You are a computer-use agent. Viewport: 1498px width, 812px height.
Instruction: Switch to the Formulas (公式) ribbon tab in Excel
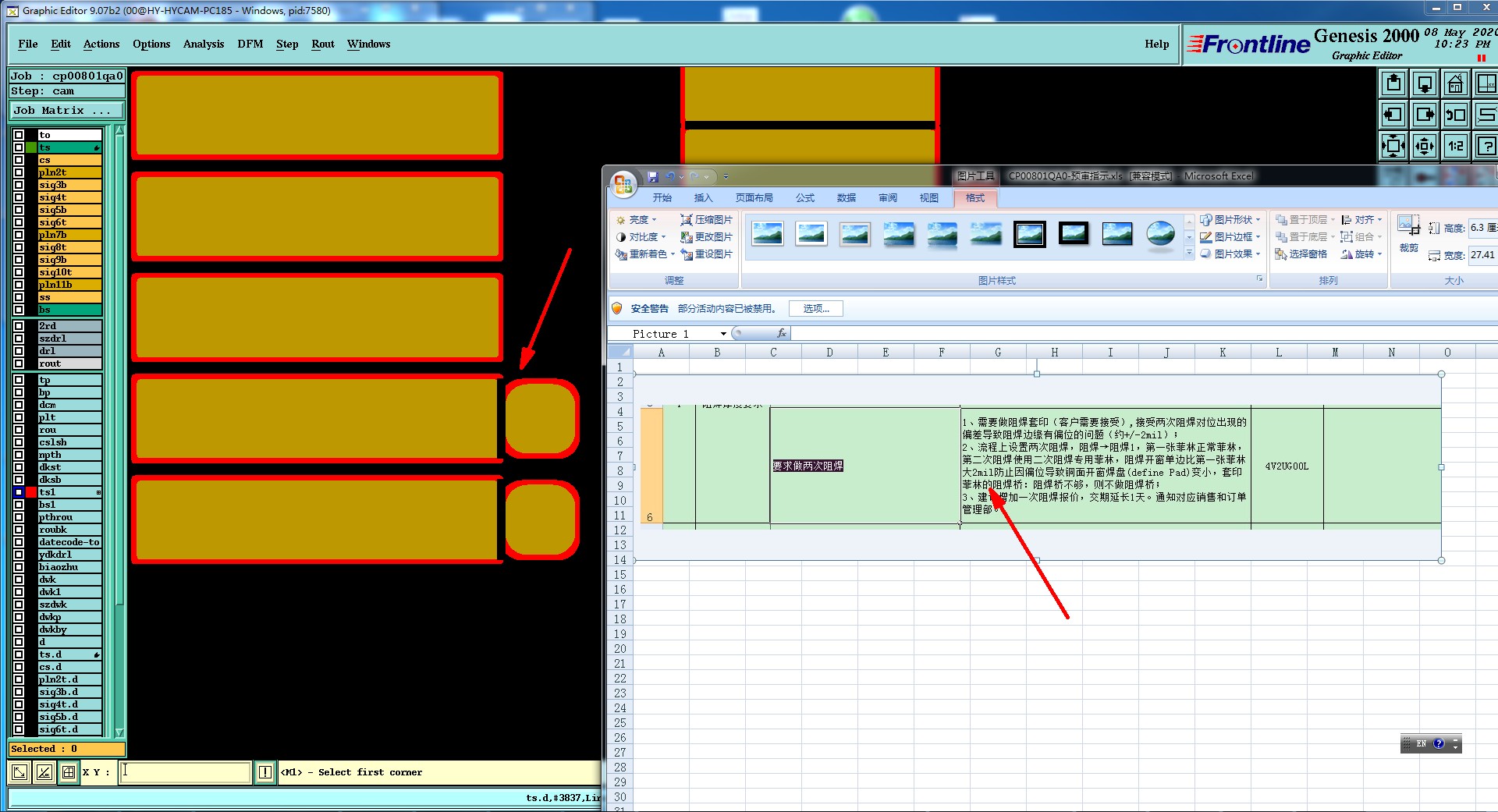click(x=805, y=198)
